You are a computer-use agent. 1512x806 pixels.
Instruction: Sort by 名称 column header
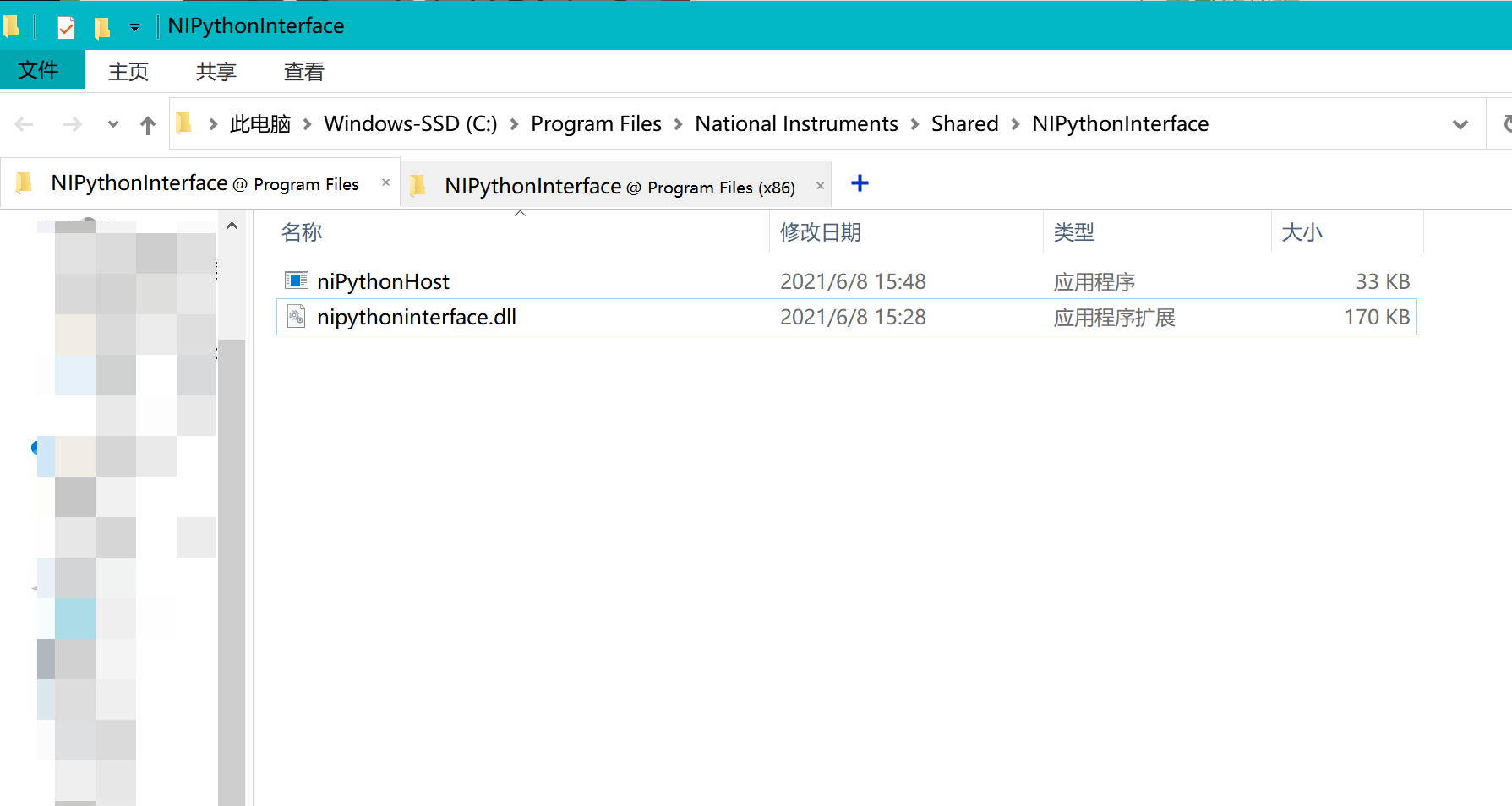pyautogui.click(x=302, y=232)
